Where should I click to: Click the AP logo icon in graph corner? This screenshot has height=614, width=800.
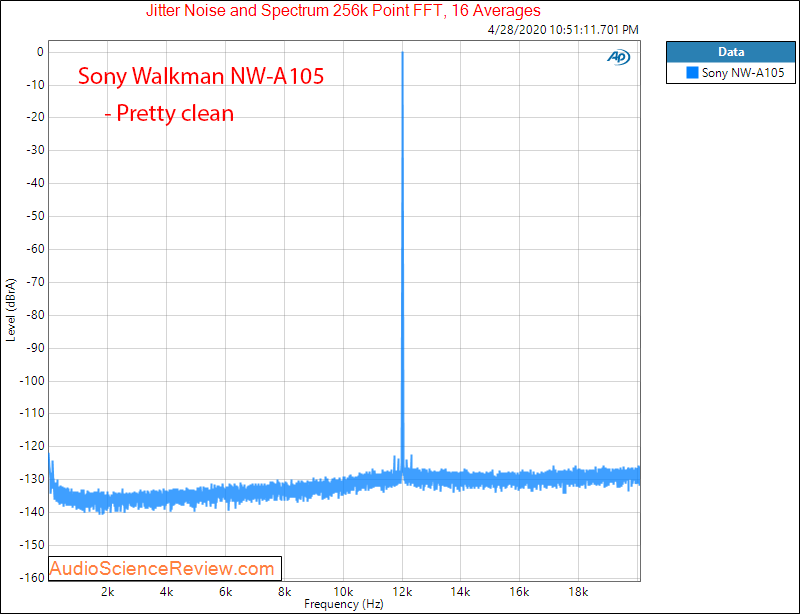(x=618, y=57)
